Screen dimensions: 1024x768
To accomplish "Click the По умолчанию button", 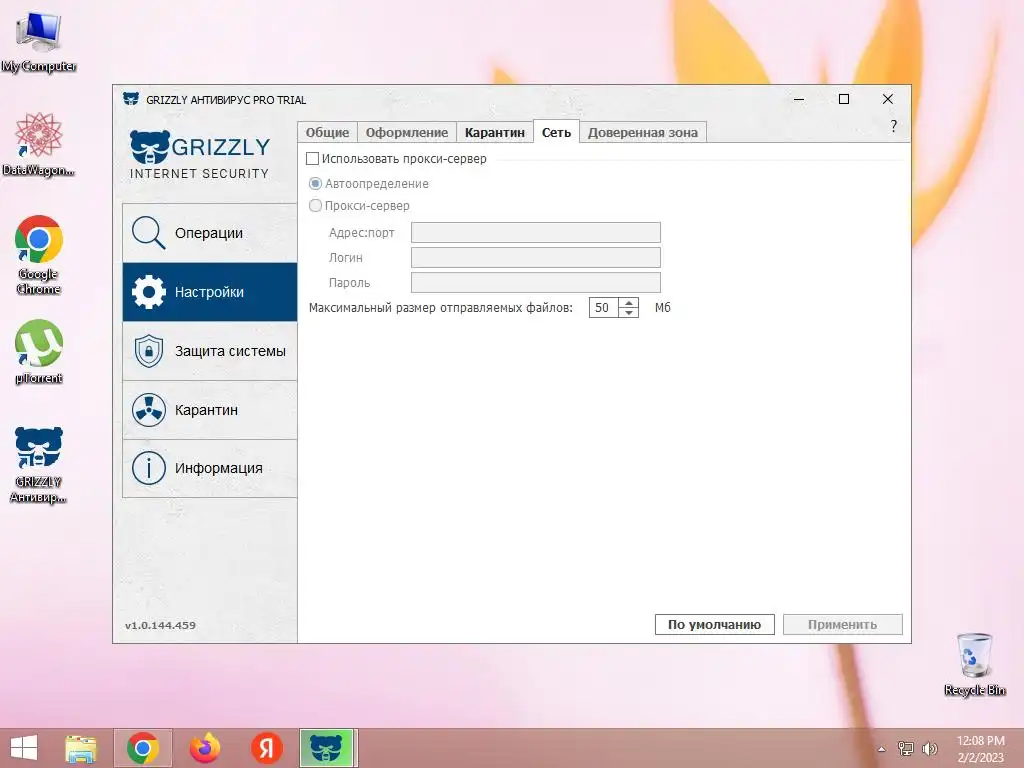I will (714, 624).
